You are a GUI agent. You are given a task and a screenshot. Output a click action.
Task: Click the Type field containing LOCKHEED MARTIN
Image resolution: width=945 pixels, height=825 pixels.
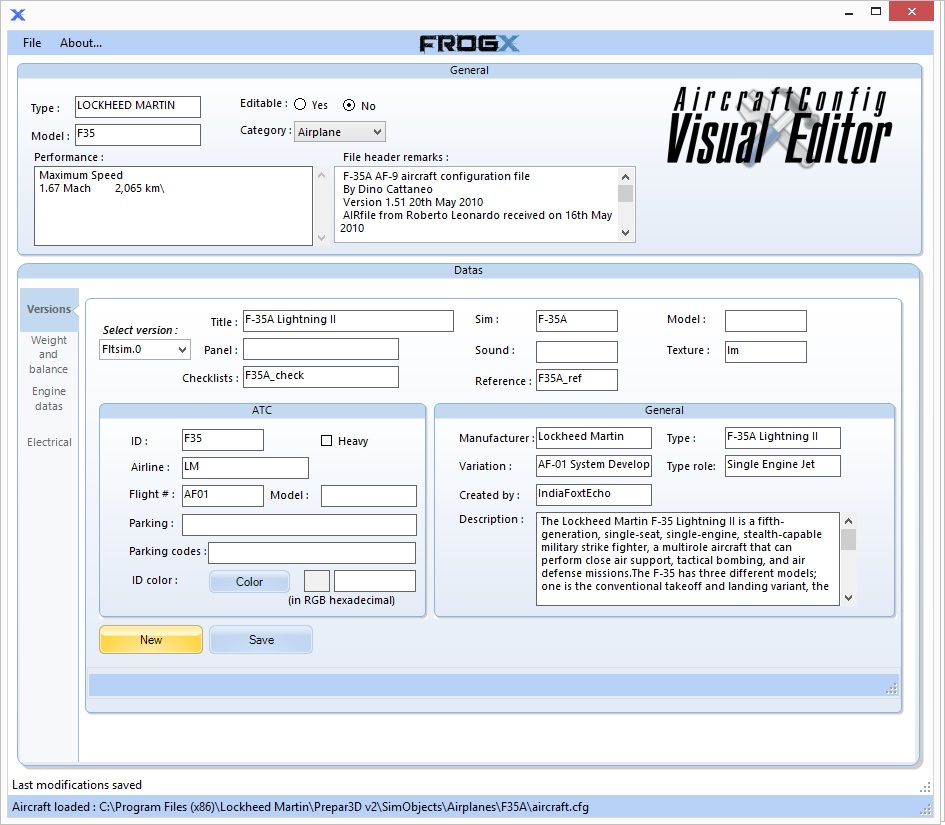click(138, 107)
